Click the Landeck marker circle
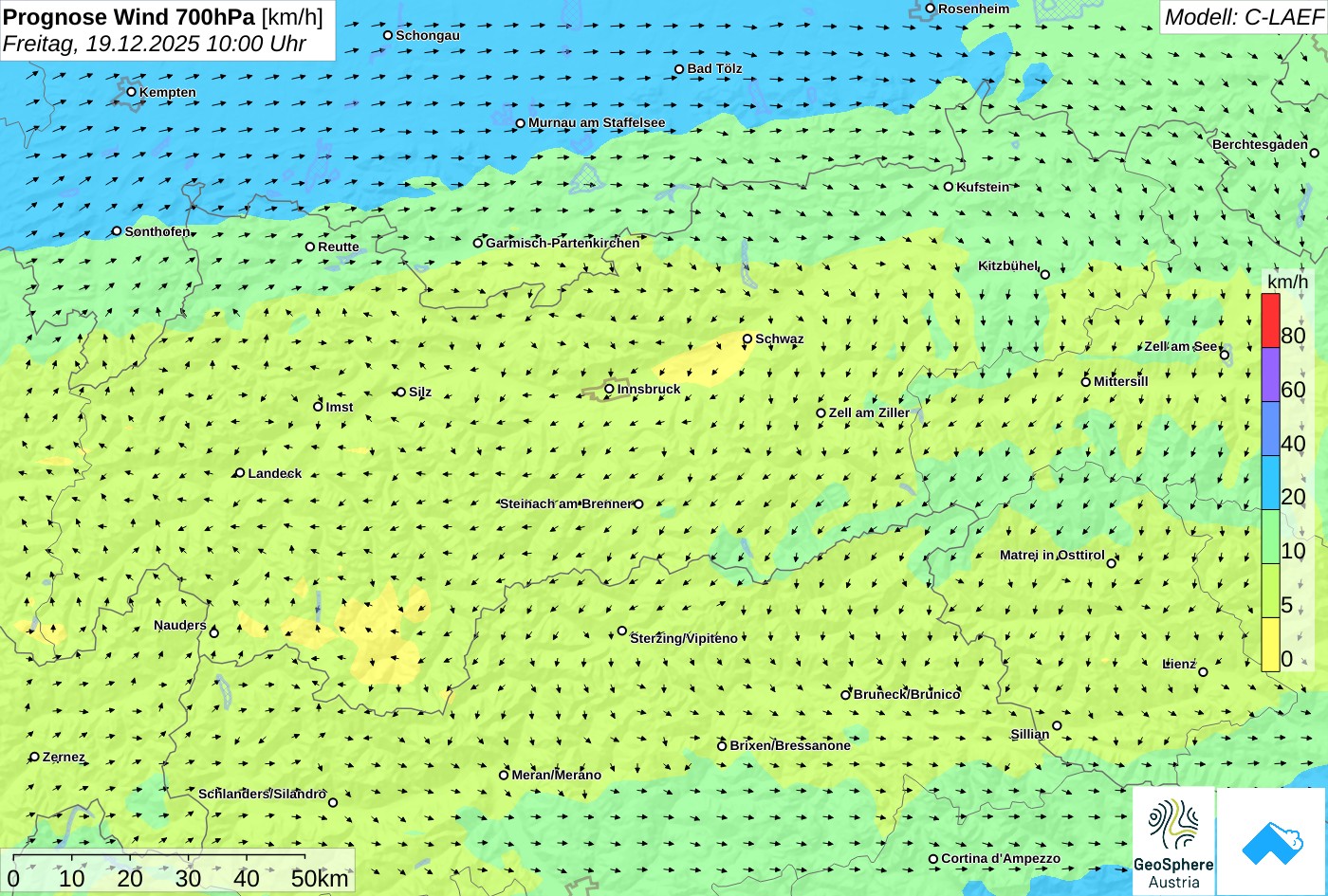Image resolution: width=1328 pixels, height=896 pixels. point(240,473)
